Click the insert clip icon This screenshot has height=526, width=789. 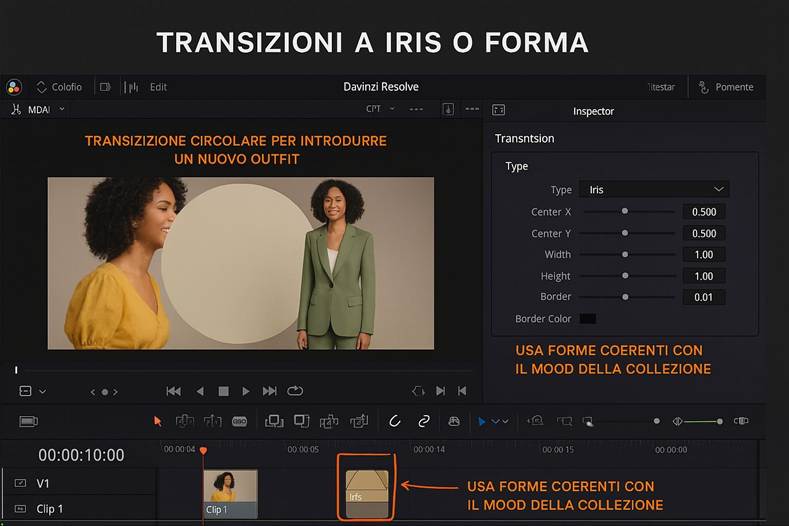pos(274,421)
